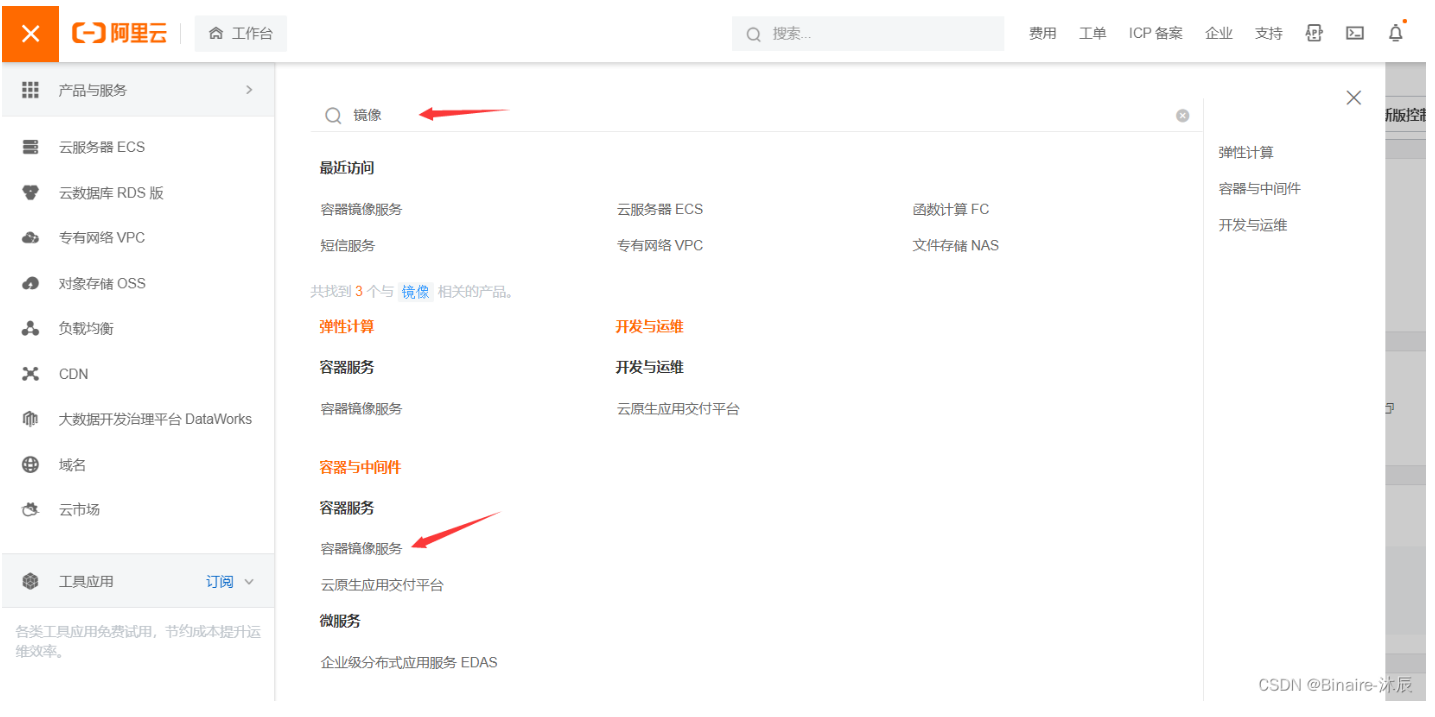Open 云服务器 ECS under 最近访问
This screenshot has height=717, width=1435.
(x=659, y=209)
